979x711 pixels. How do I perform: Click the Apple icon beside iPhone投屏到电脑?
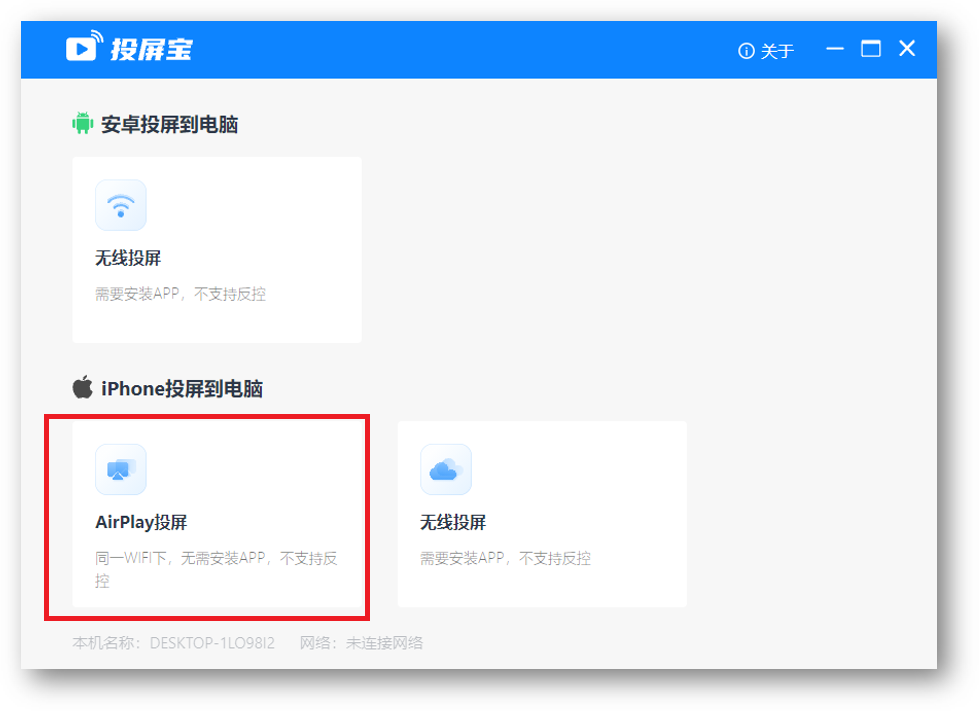[83, 388]
